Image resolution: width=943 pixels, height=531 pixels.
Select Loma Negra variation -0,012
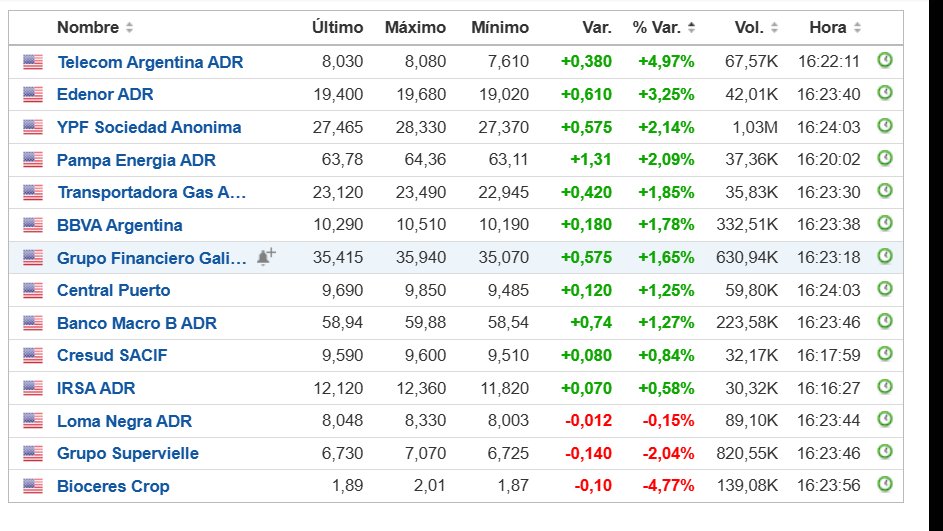[589, 421]
